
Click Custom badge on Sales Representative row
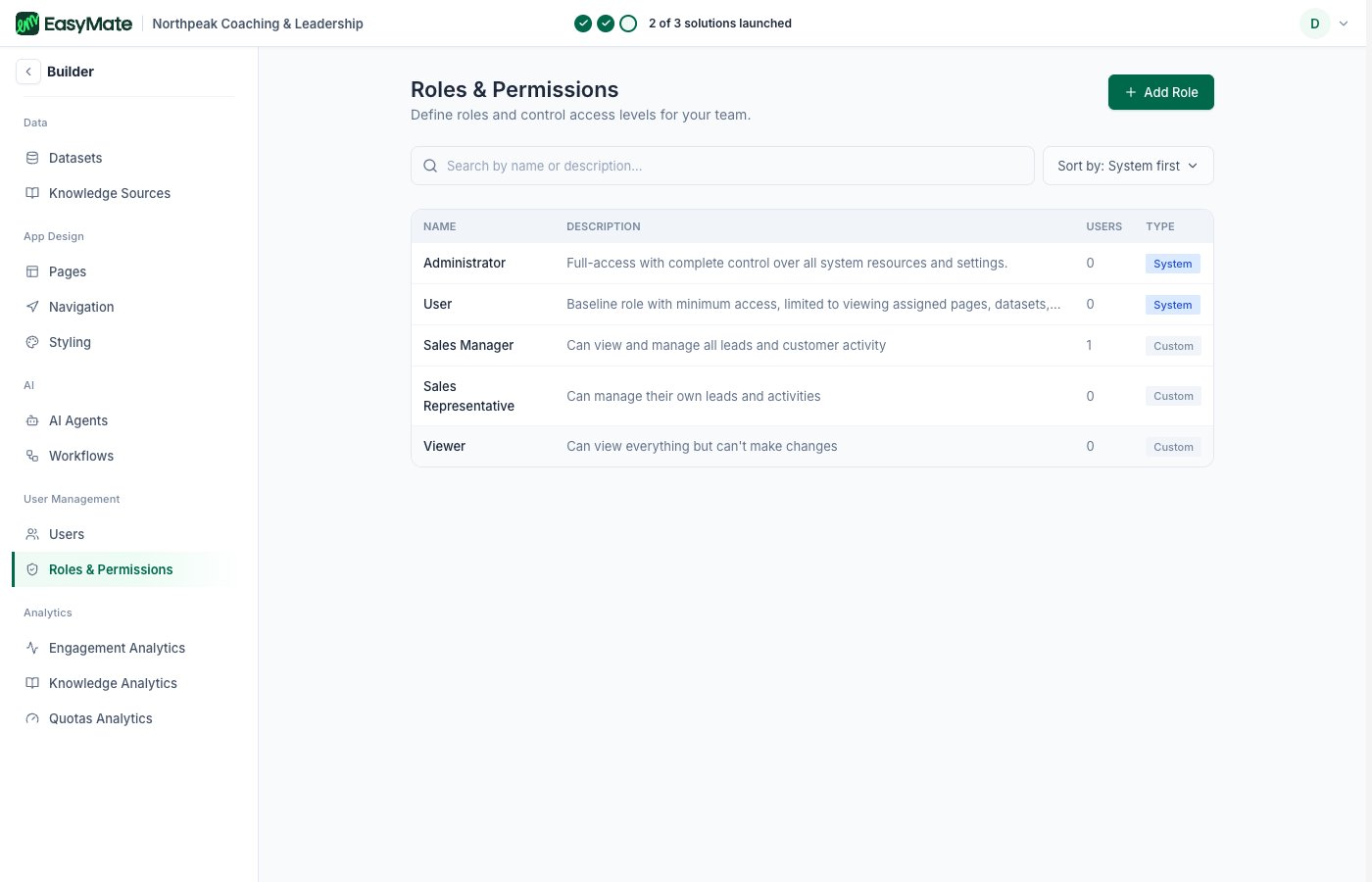tap(1173, 396)
